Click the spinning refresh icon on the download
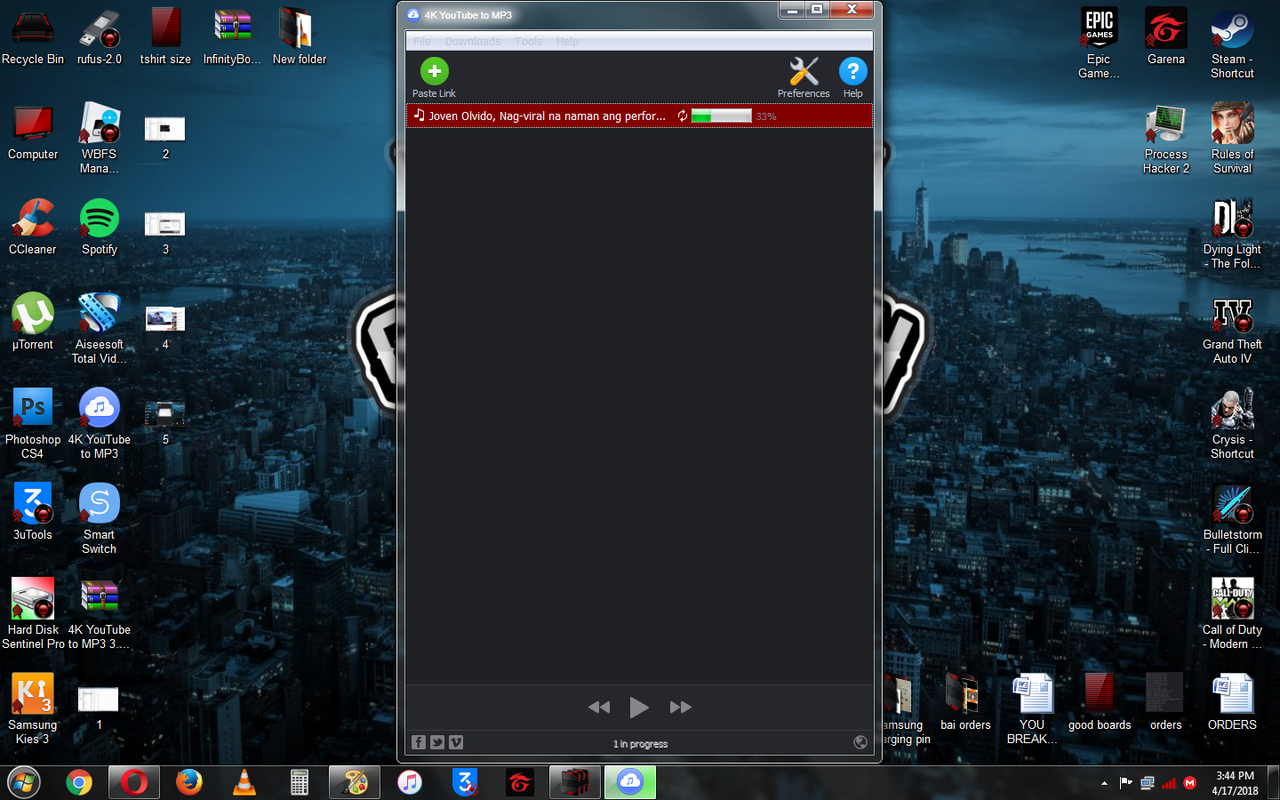 tap(683, 116)
